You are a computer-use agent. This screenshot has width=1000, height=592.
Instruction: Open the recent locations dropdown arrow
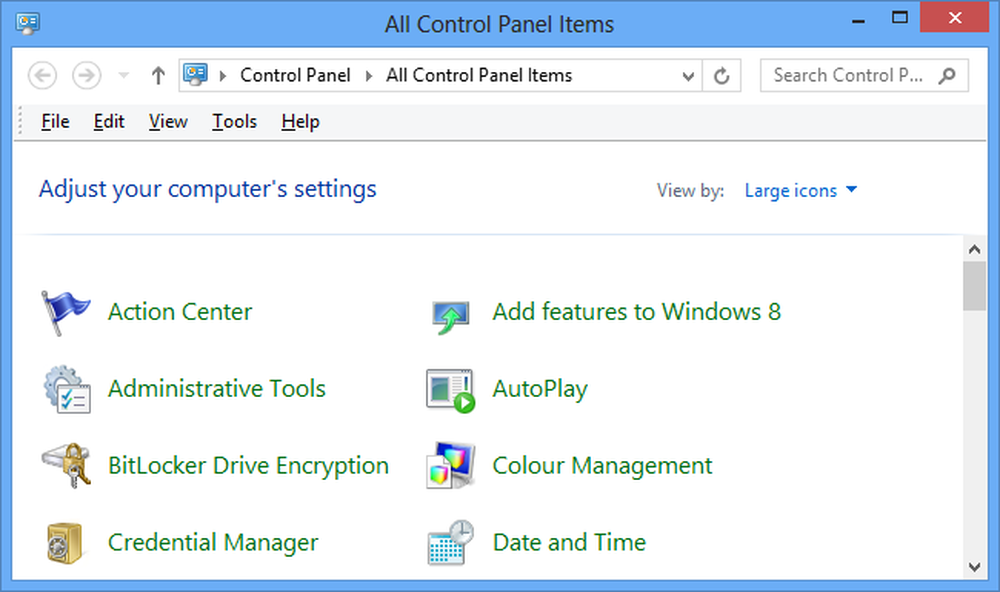click(x=124, y=75)
